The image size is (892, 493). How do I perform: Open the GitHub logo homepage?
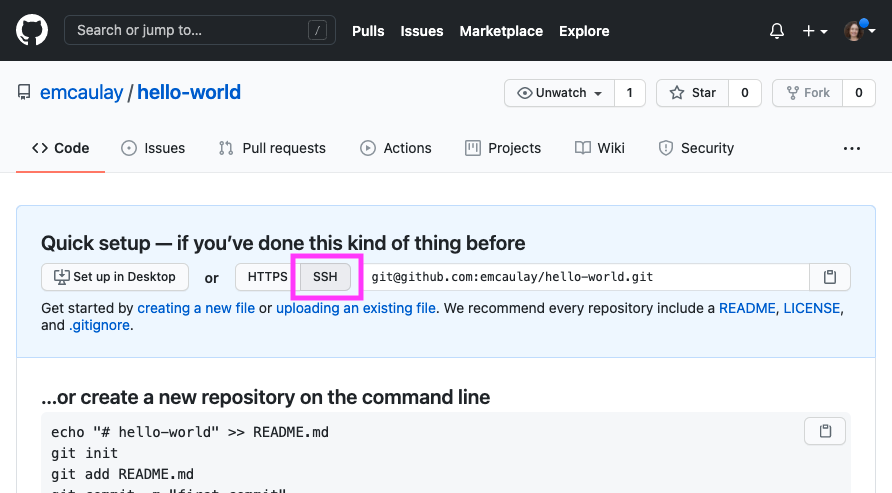(x=32, y=30)
